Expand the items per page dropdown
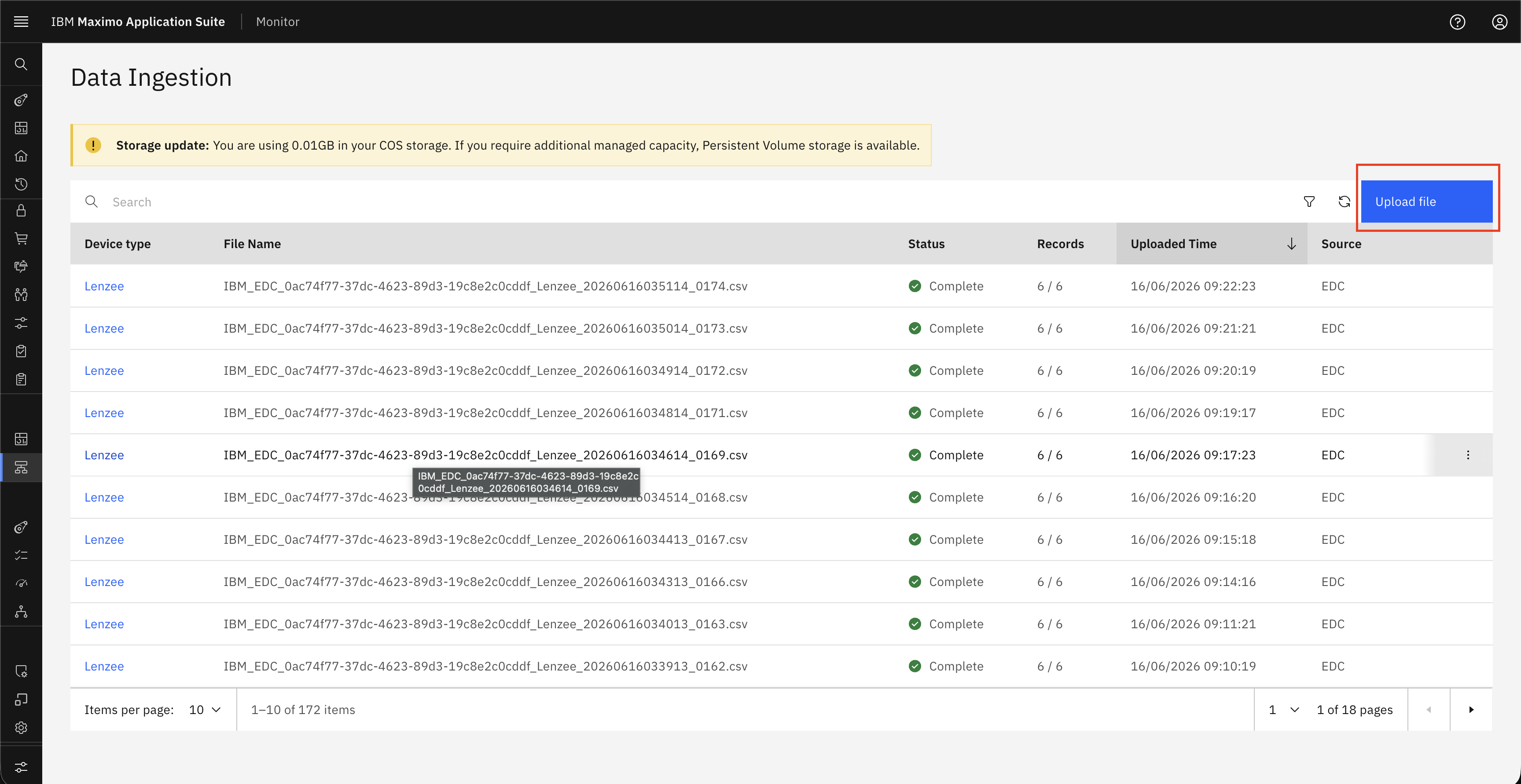1521x784 pixels. (x=205, y=710)
